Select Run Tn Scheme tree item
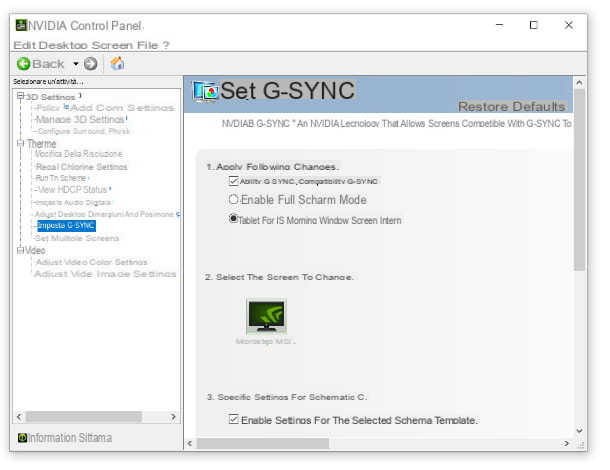The image size is (610, 470). 61,178
